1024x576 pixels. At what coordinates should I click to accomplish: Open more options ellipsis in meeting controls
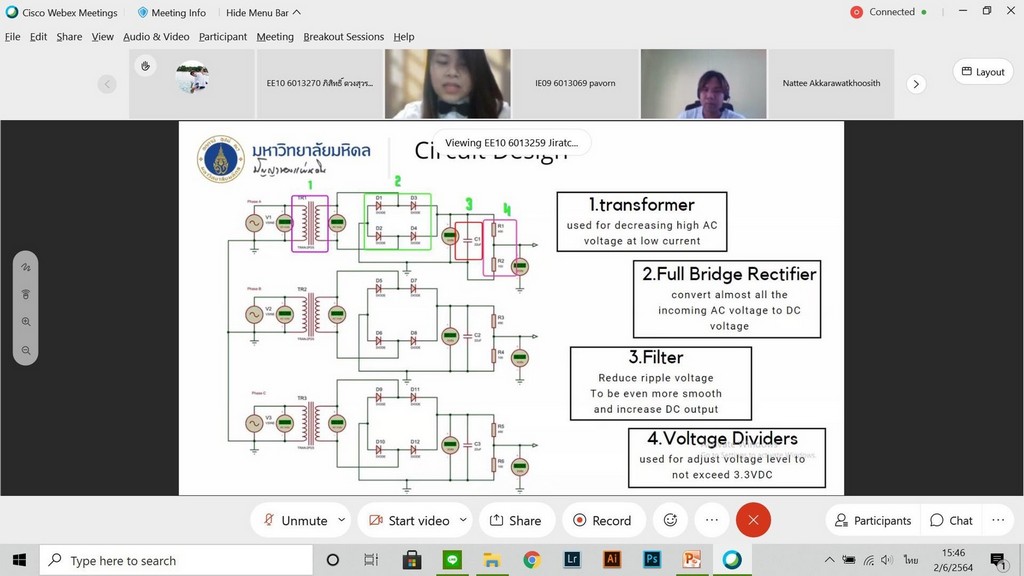(711, 520)
